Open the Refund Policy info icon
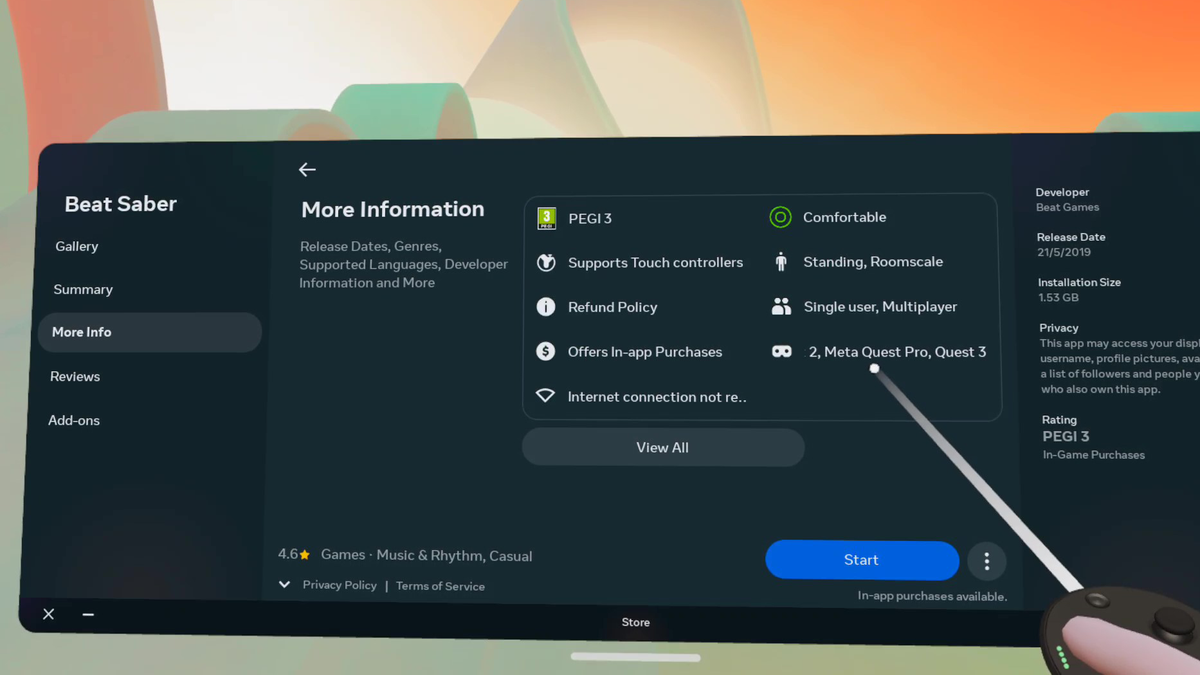Image resolution: width=1200 pixels, height=675 pixels. click(546, 306)
